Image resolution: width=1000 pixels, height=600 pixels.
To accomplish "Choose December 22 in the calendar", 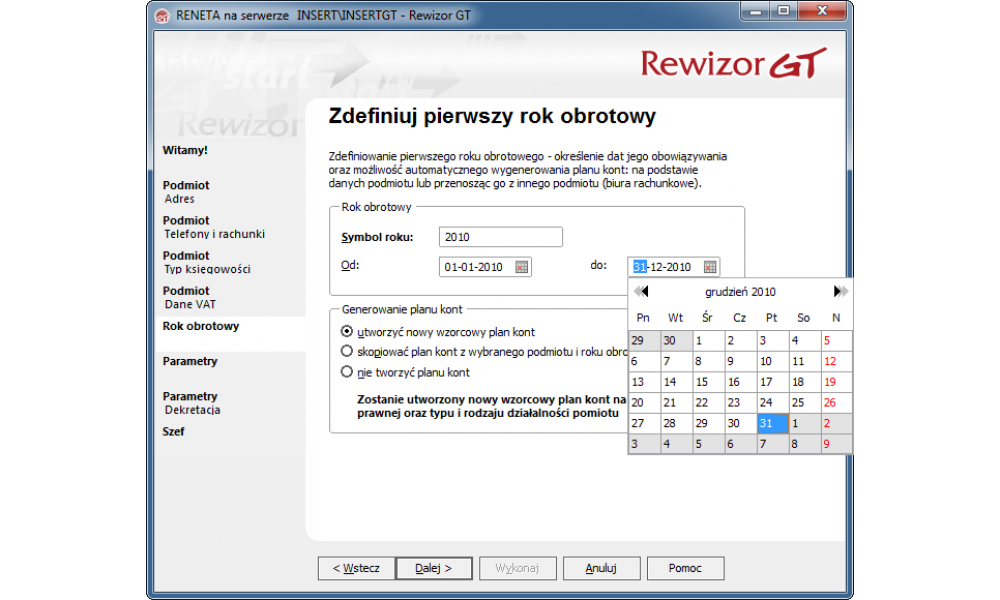I will (708, 403).
